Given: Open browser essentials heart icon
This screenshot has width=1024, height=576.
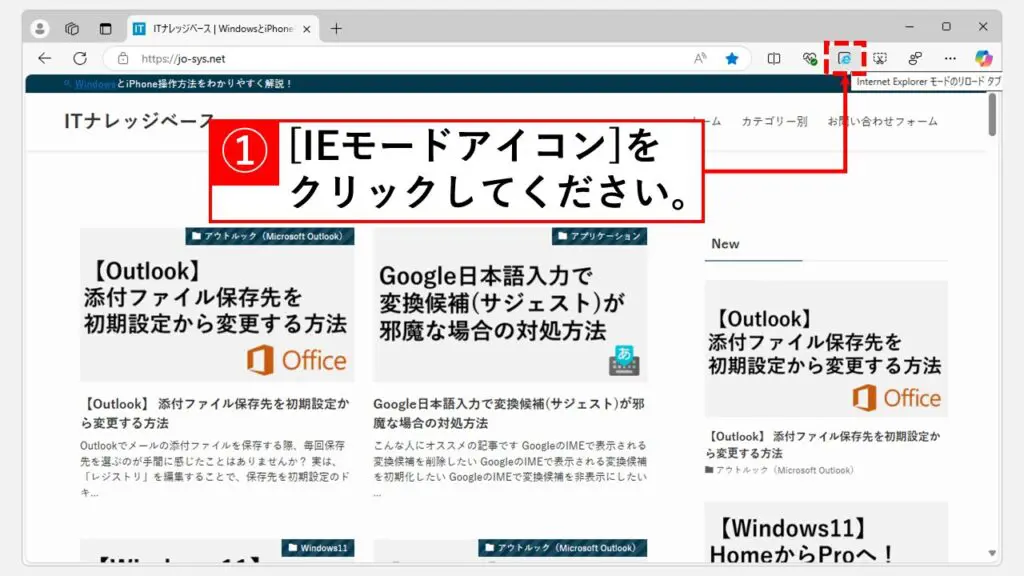Looking at the screenshot, I should (809, 58).
